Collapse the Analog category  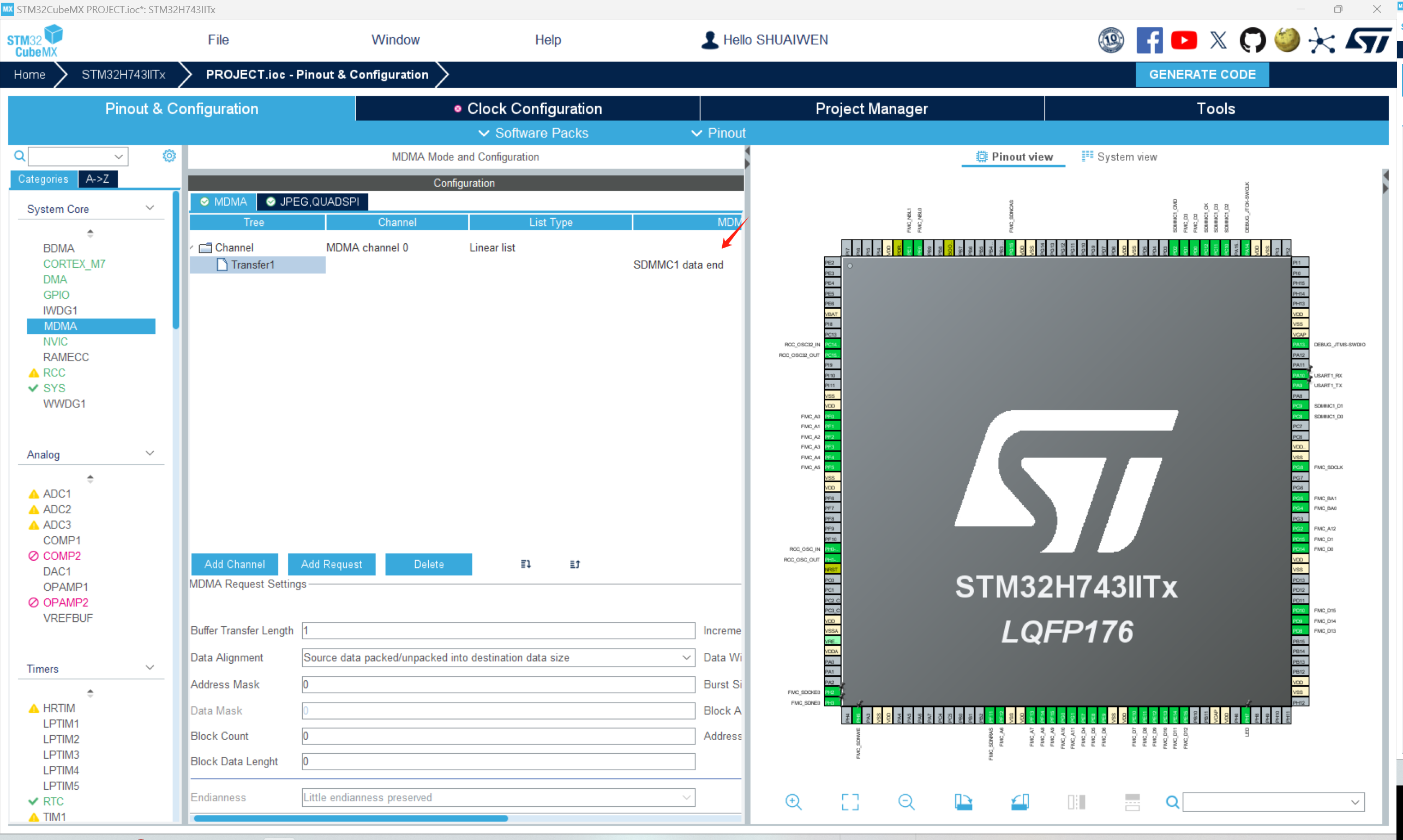pos(150,453)
